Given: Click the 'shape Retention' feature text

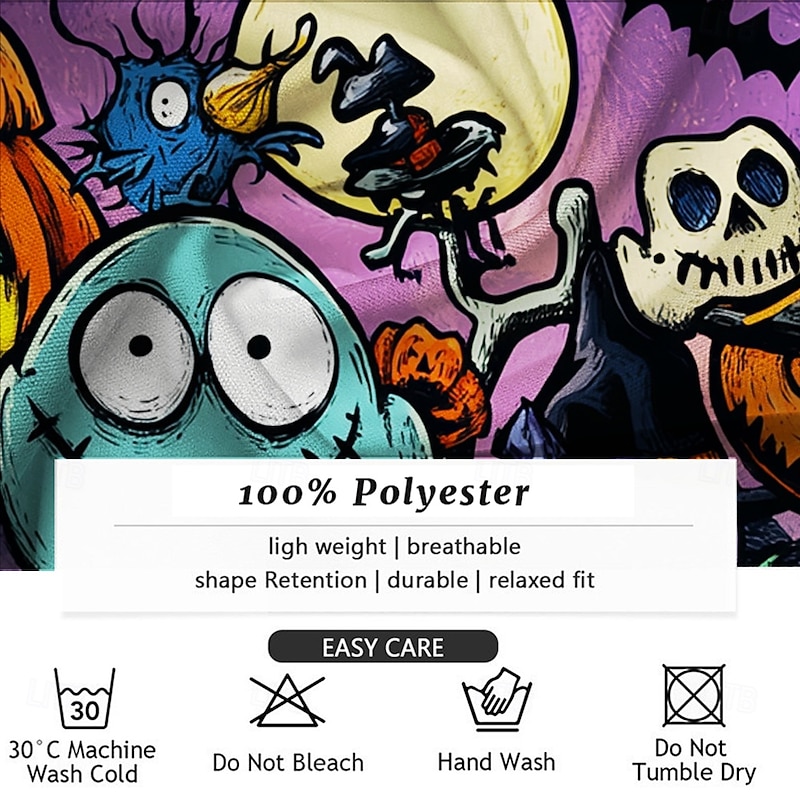Looking at the screenshot, I should pyautogui.click(x=281, y=581).
